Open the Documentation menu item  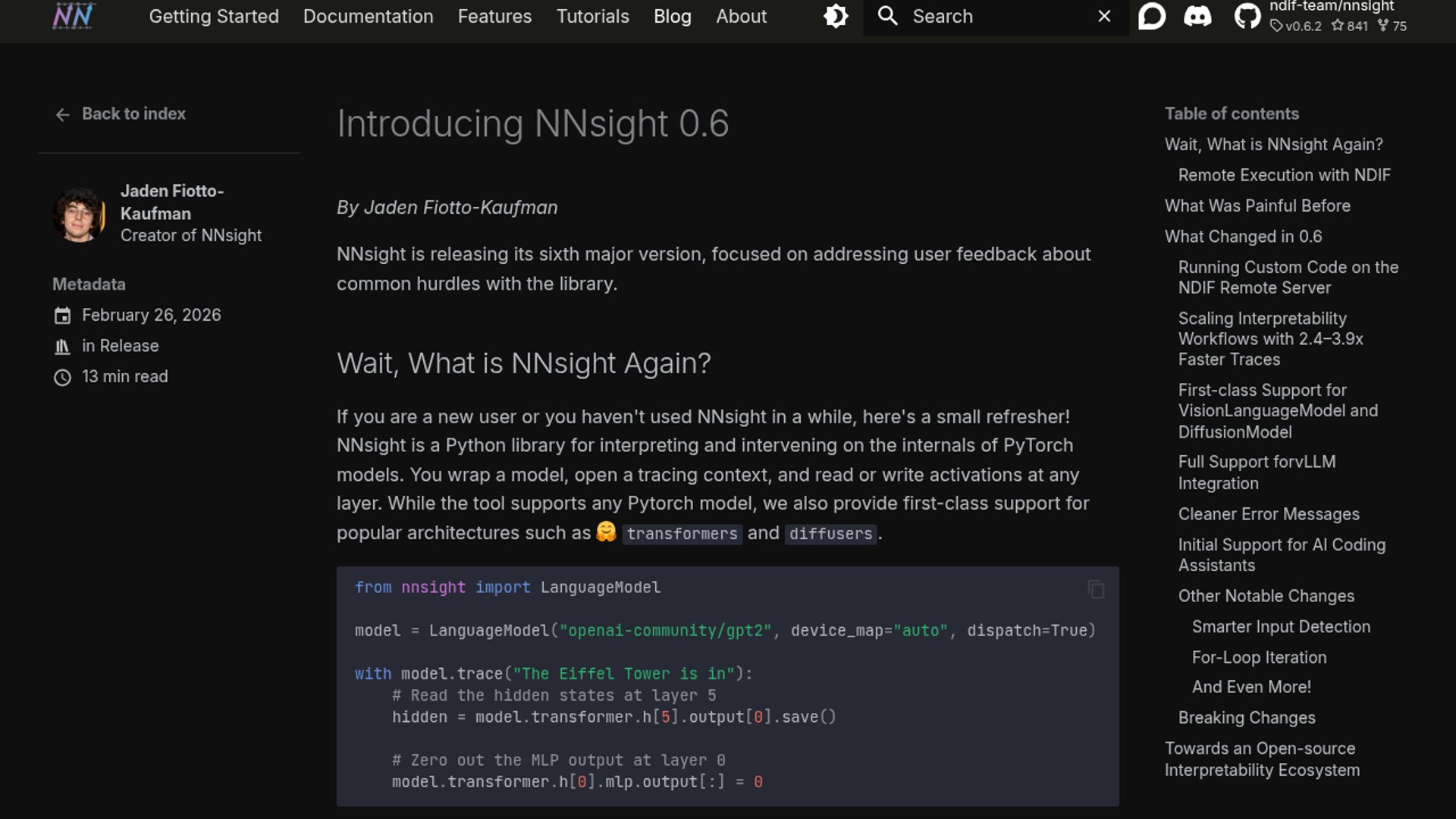[x=368, y=16]
